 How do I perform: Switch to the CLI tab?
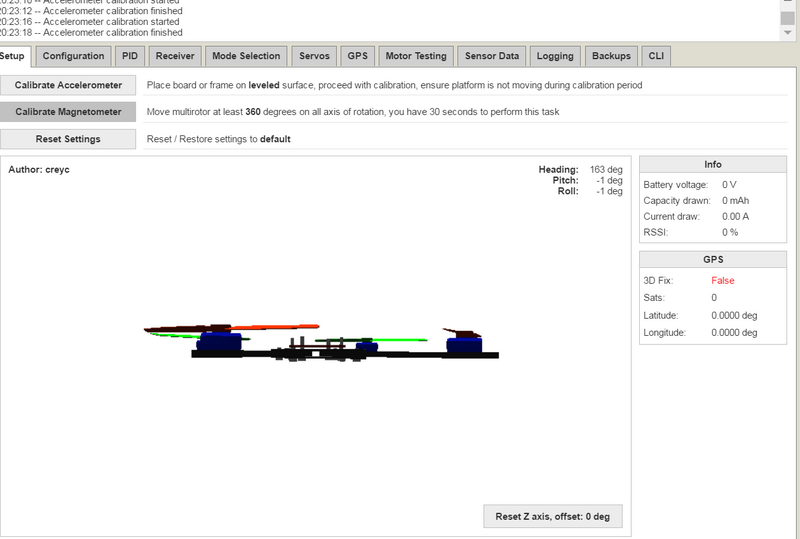[x=656, y=56]
